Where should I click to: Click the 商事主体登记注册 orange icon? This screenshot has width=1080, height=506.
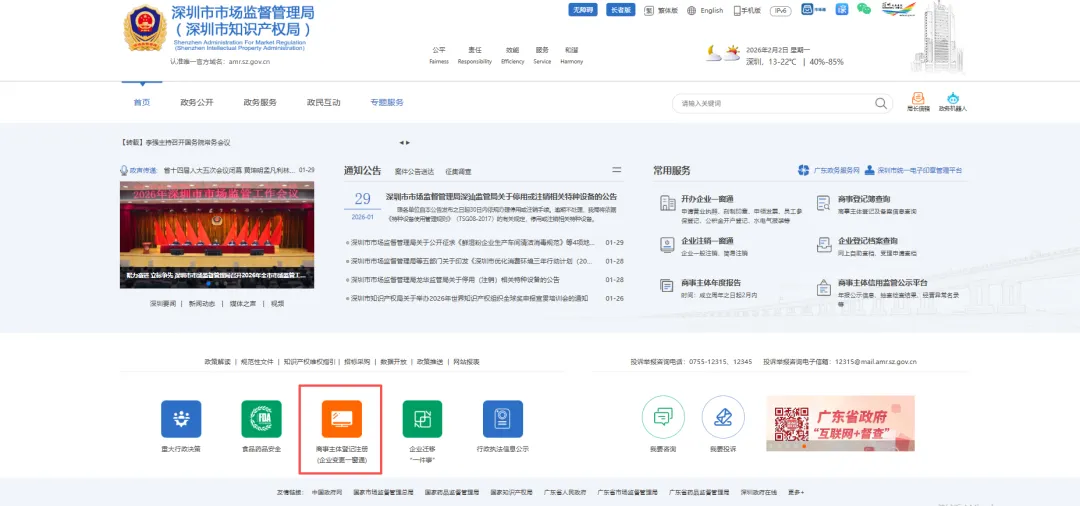tap(342, 419)
